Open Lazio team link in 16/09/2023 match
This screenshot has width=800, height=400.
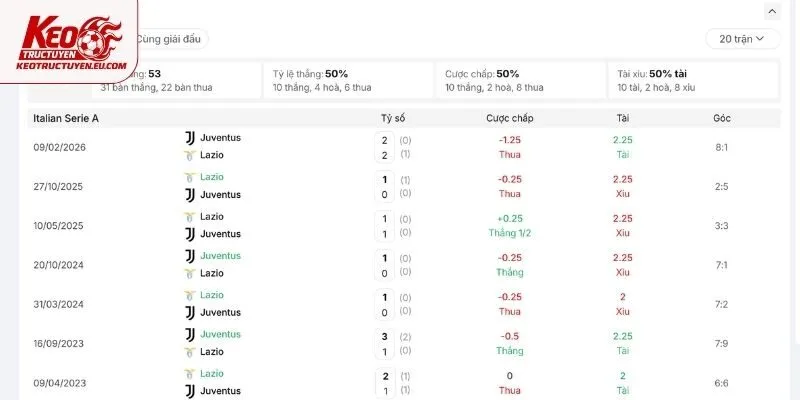coord(212,352)
